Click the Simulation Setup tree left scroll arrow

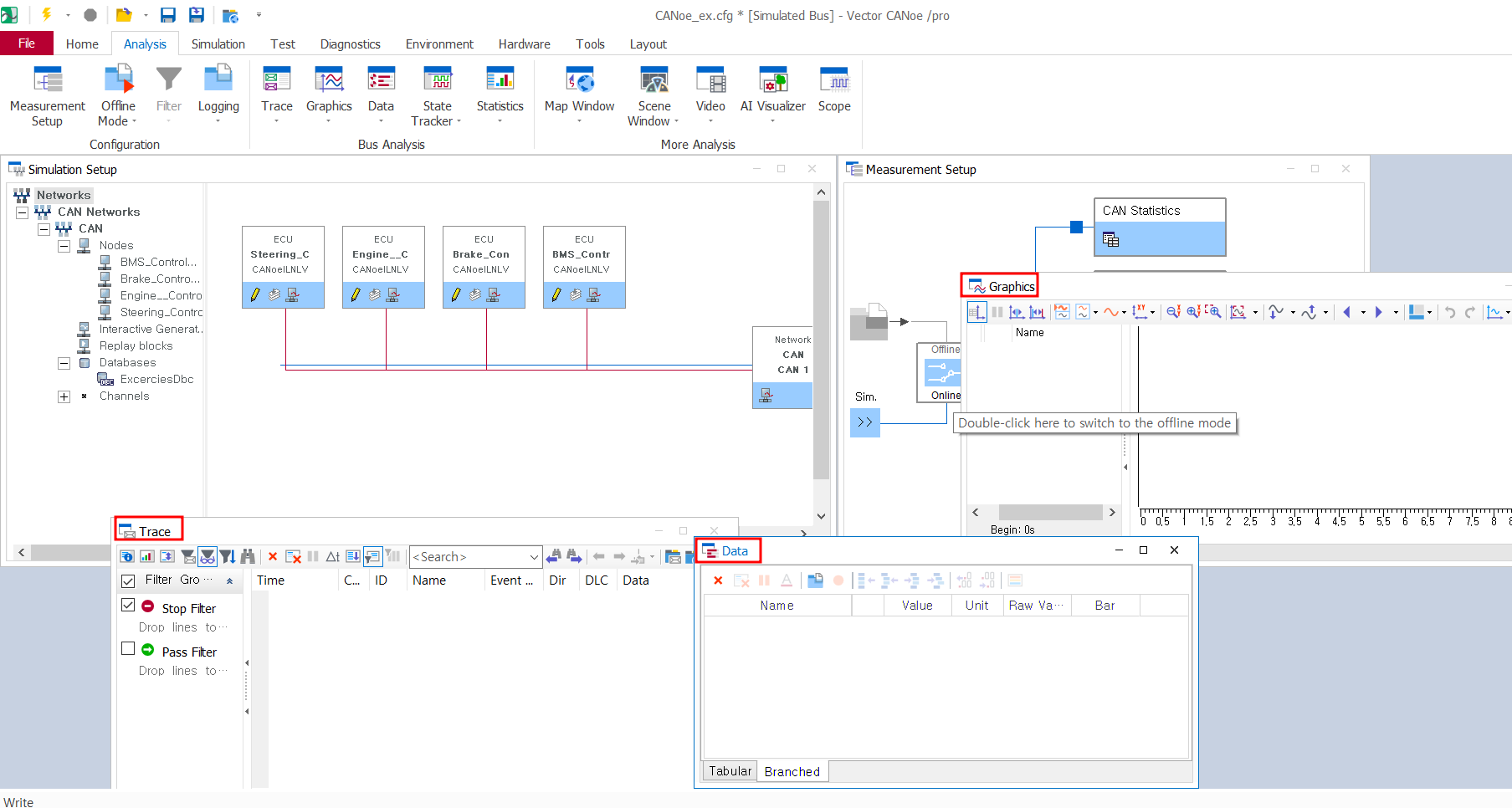coord(21,552)
